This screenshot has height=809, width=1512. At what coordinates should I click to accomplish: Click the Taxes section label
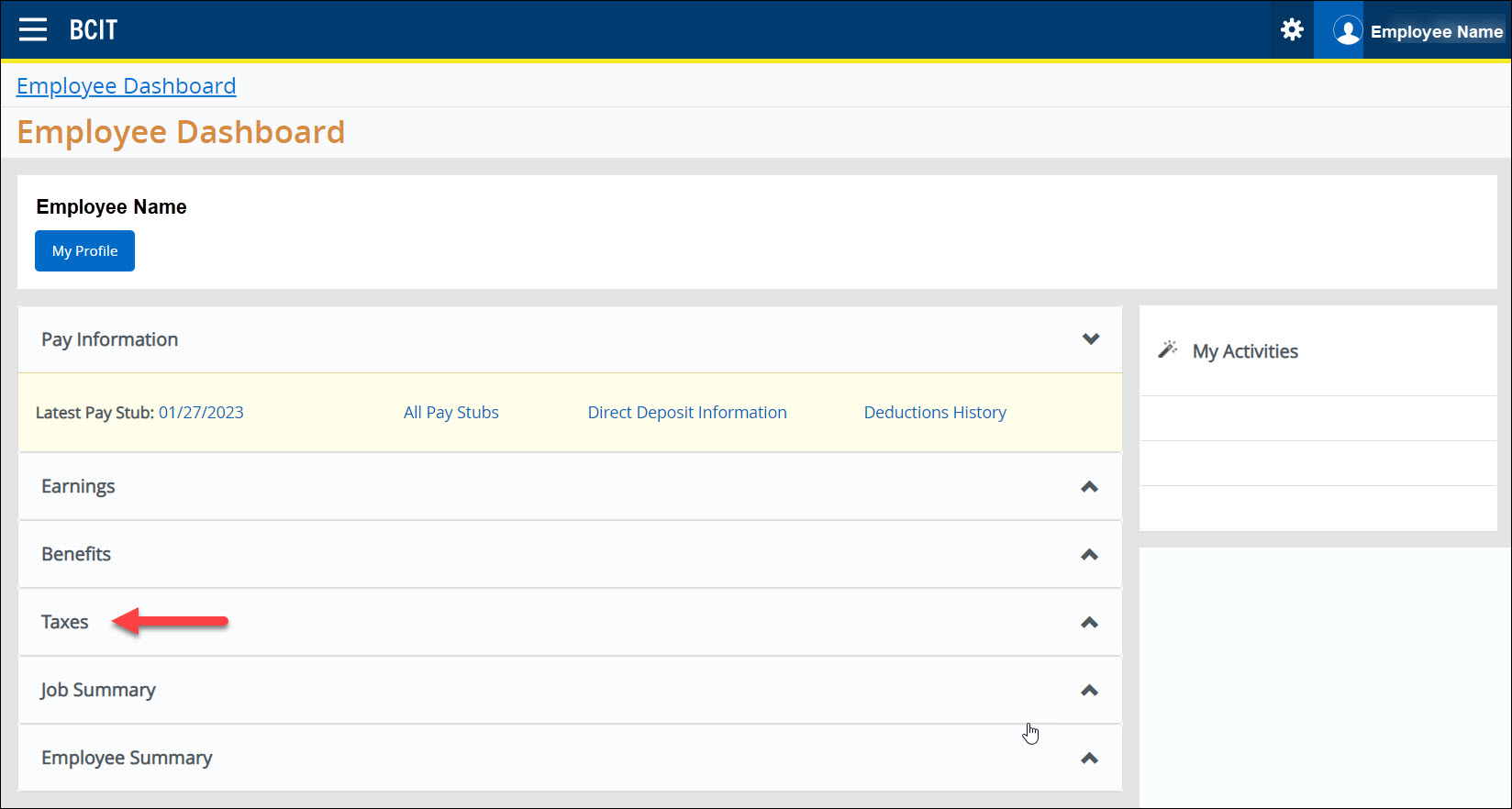pyautogui.click(x=65, y=622)
